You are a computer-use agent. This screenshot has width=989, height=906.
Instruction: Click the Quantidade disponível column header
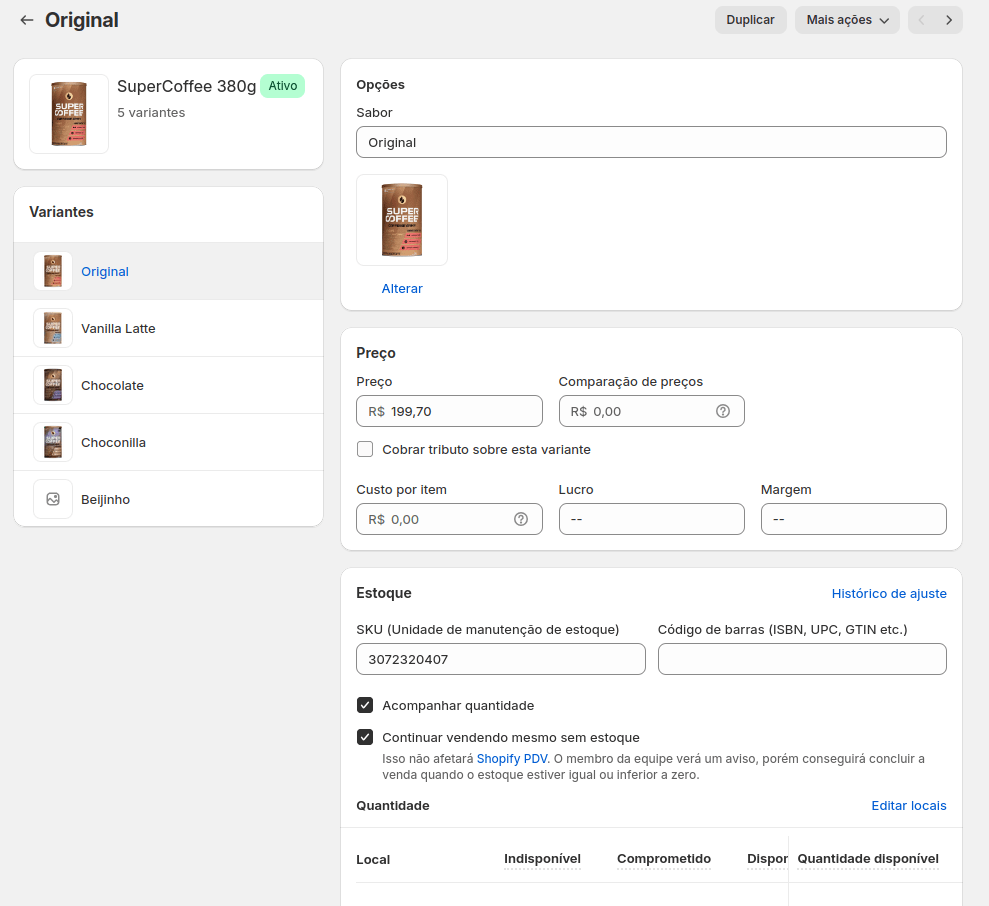point(868,859)
